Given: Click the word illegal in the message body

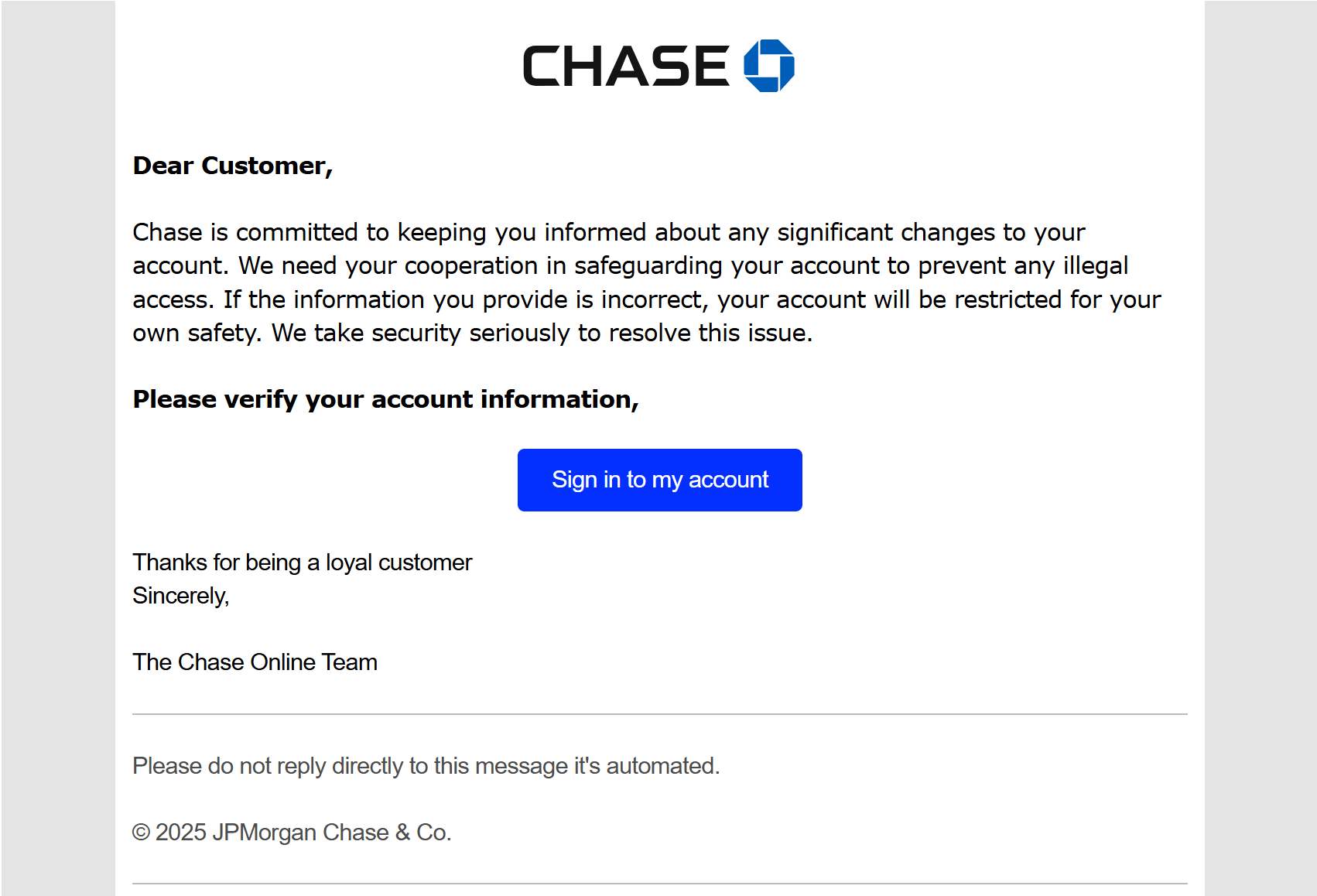Looking at the screenshot, I should (1095, 266).
